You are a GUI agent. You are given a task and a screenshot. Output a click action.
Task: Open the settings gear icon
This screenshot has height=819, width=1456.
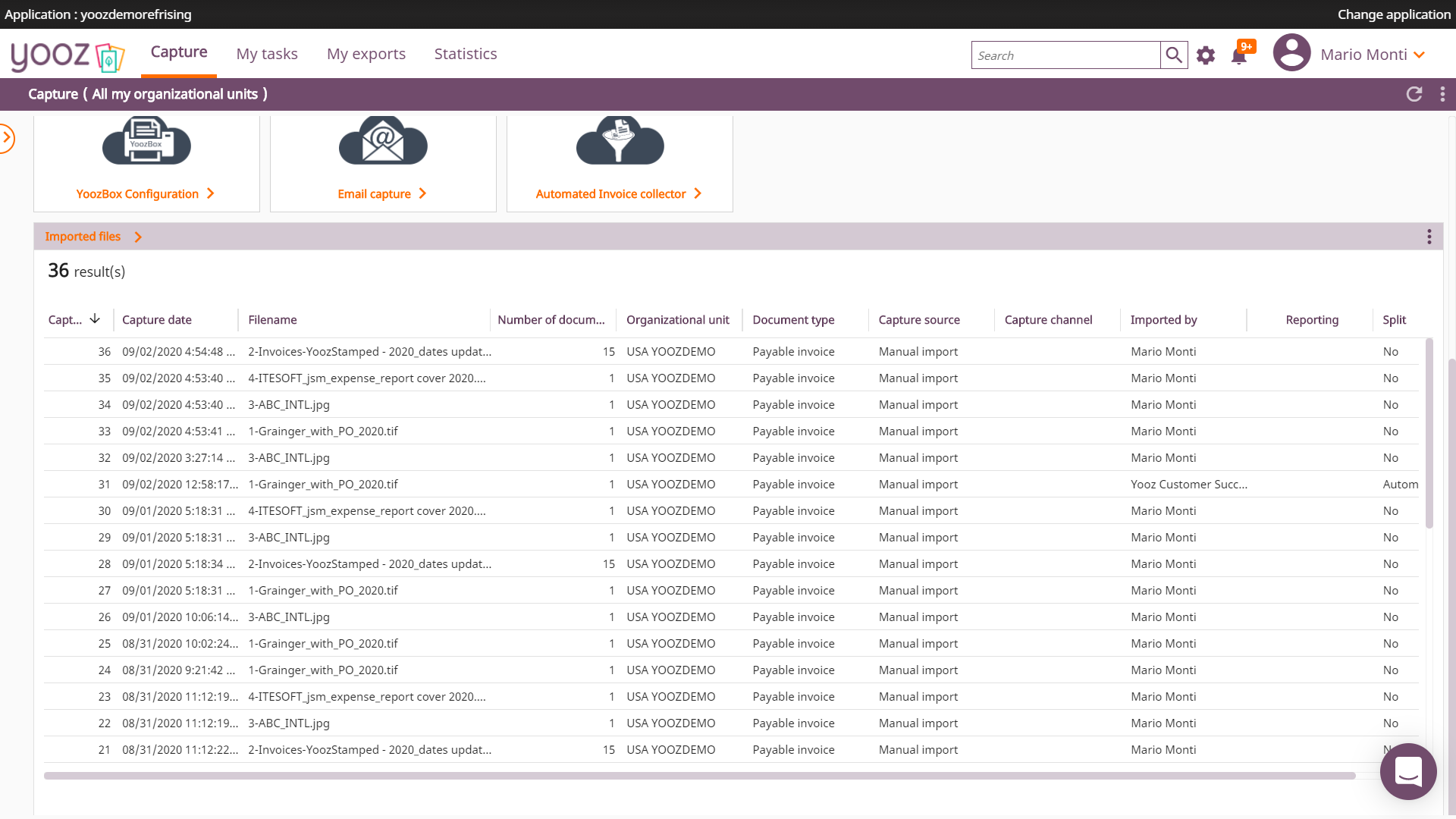(x=1206, y=55)
